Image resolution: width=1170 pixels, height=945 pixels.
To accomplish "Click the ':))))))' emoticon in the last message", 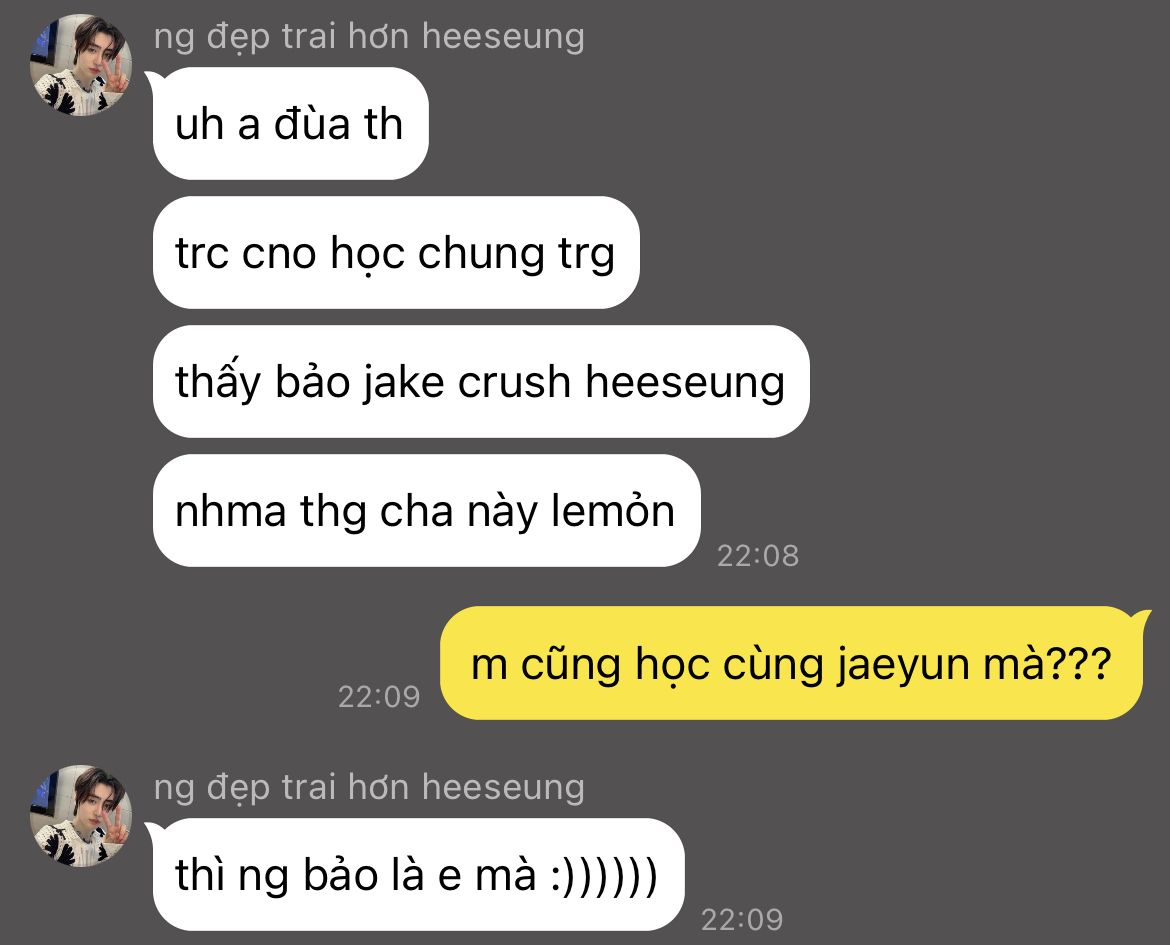I will click(x=604, y=874).
